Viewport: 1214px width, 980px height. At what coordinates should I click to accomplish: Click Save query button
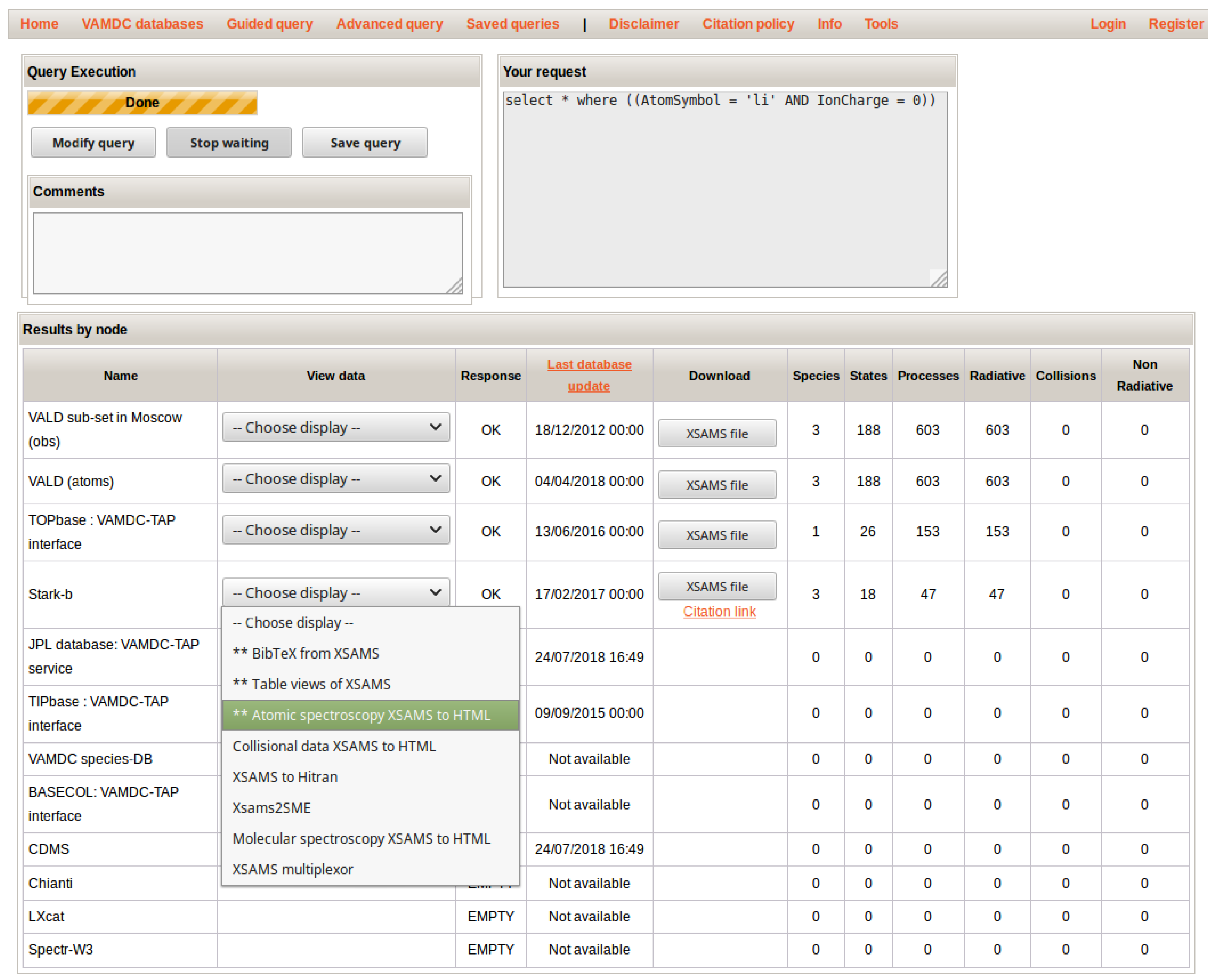pos(365,143)
